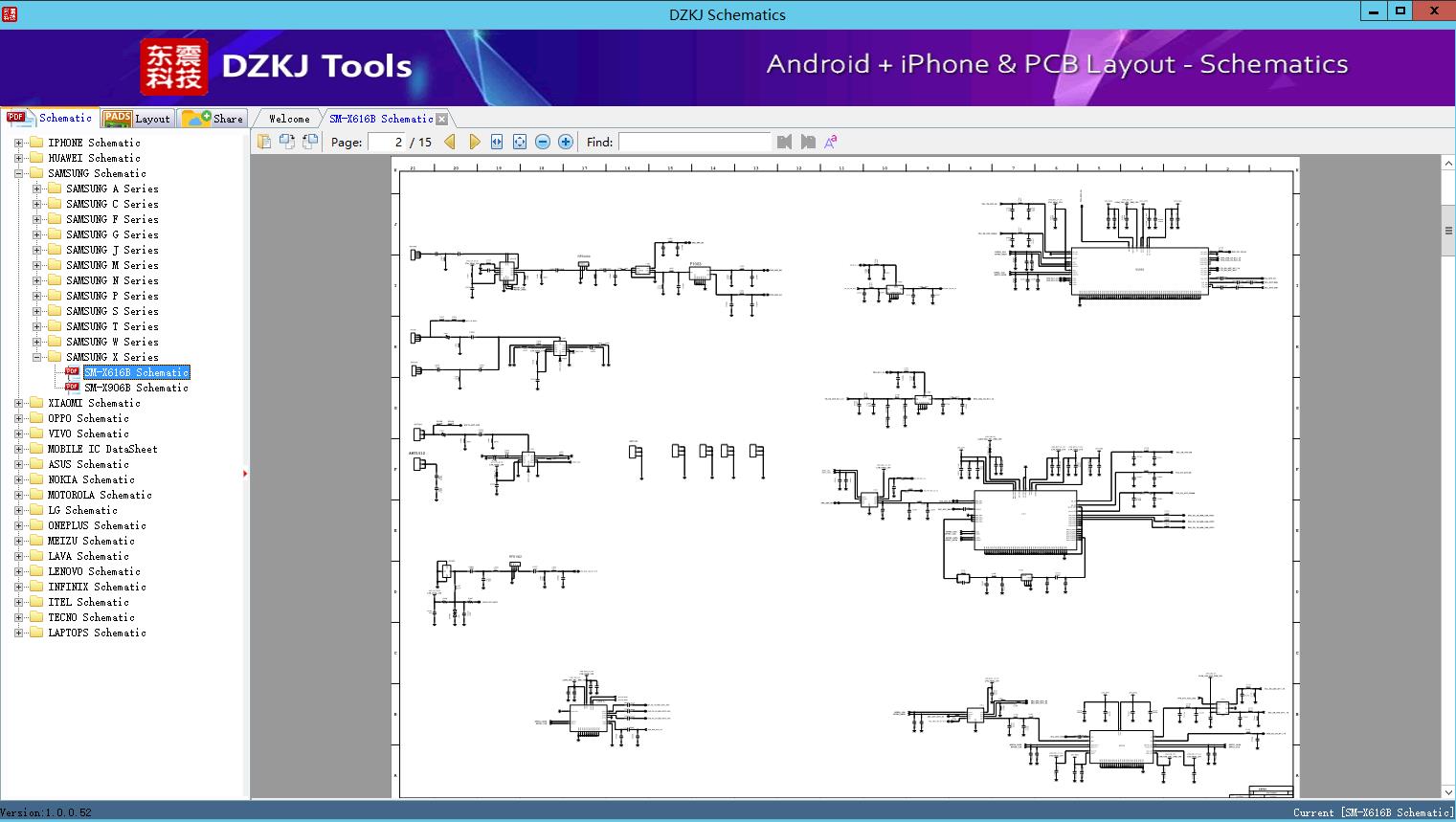Expand the SAMSUNG S Series node
This screenshot has width=1456, height=822.
point(36,311)
